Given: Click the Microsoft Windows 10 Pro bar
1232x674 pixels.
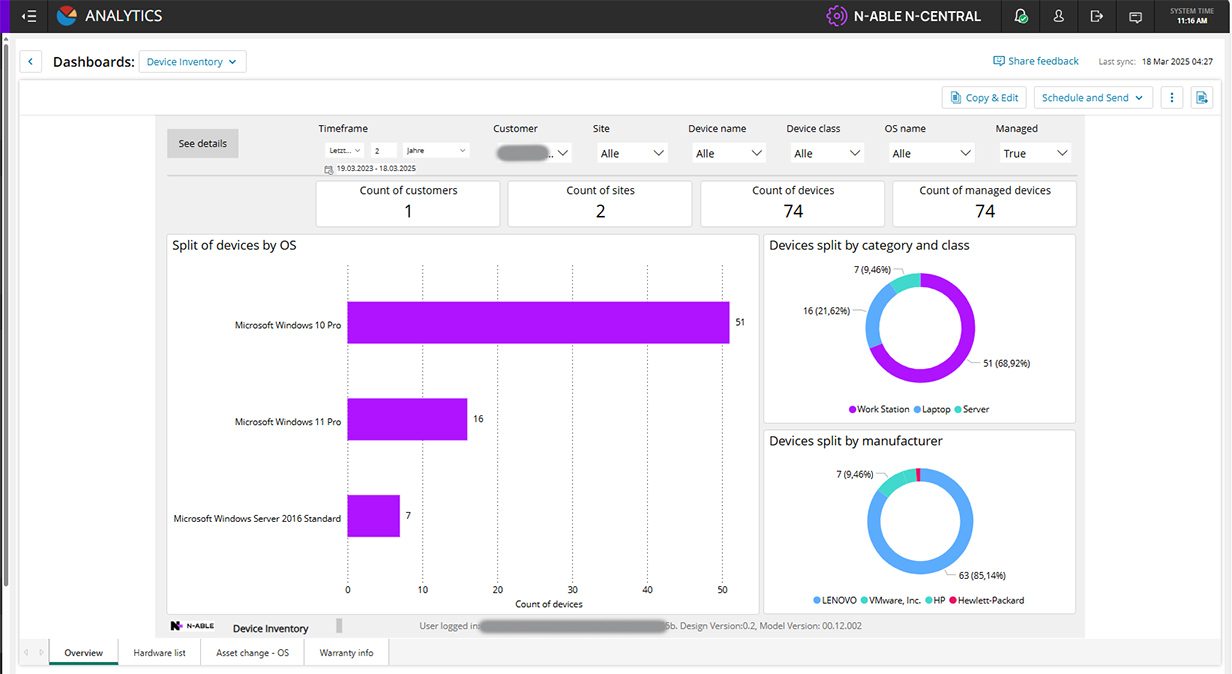Looking at the screenshot, I should tap(538, 323).
